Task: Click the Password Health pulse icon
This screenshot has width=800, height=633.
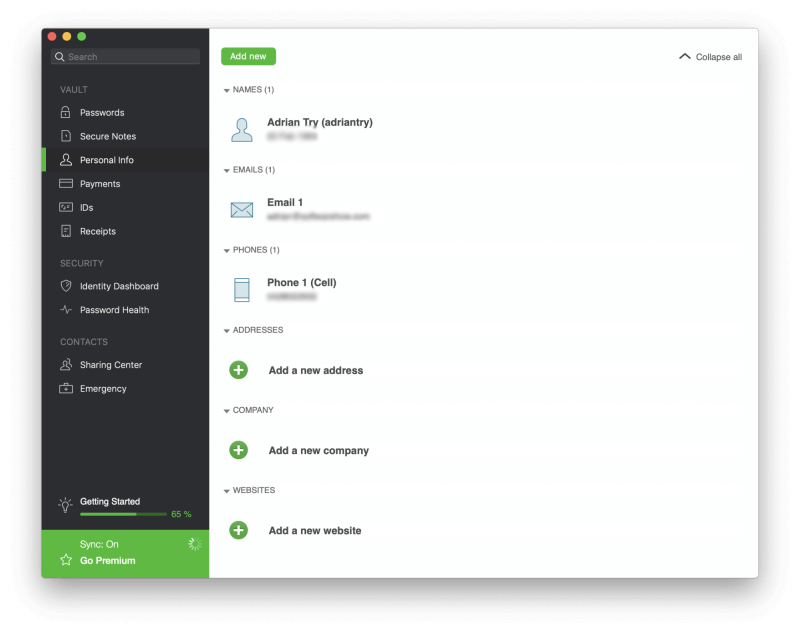Action: click(65, 310)
